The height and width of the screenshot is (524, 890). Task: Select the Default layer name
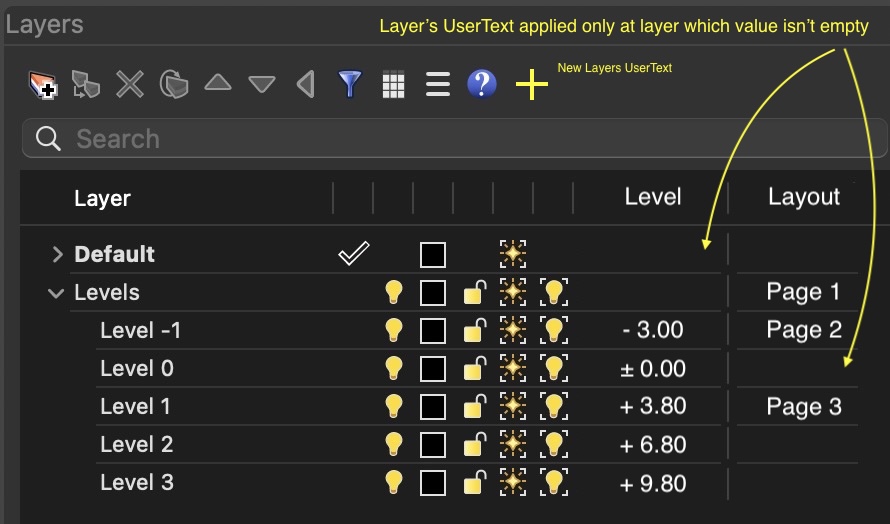pyautogui.click(x=114, y=254)
